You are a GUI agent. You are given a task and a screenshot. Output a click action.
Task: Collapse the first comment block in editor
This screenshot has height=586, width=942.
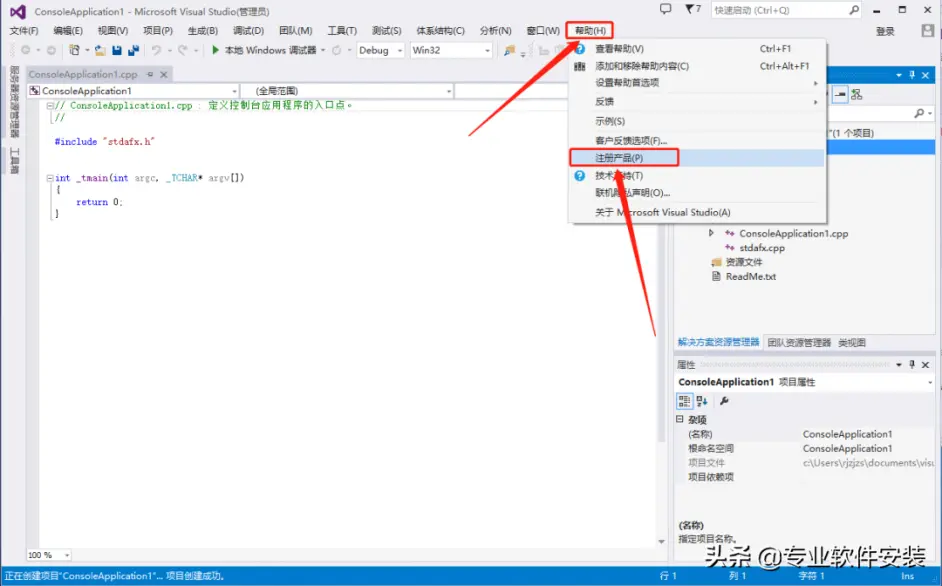tap(50, 105)
